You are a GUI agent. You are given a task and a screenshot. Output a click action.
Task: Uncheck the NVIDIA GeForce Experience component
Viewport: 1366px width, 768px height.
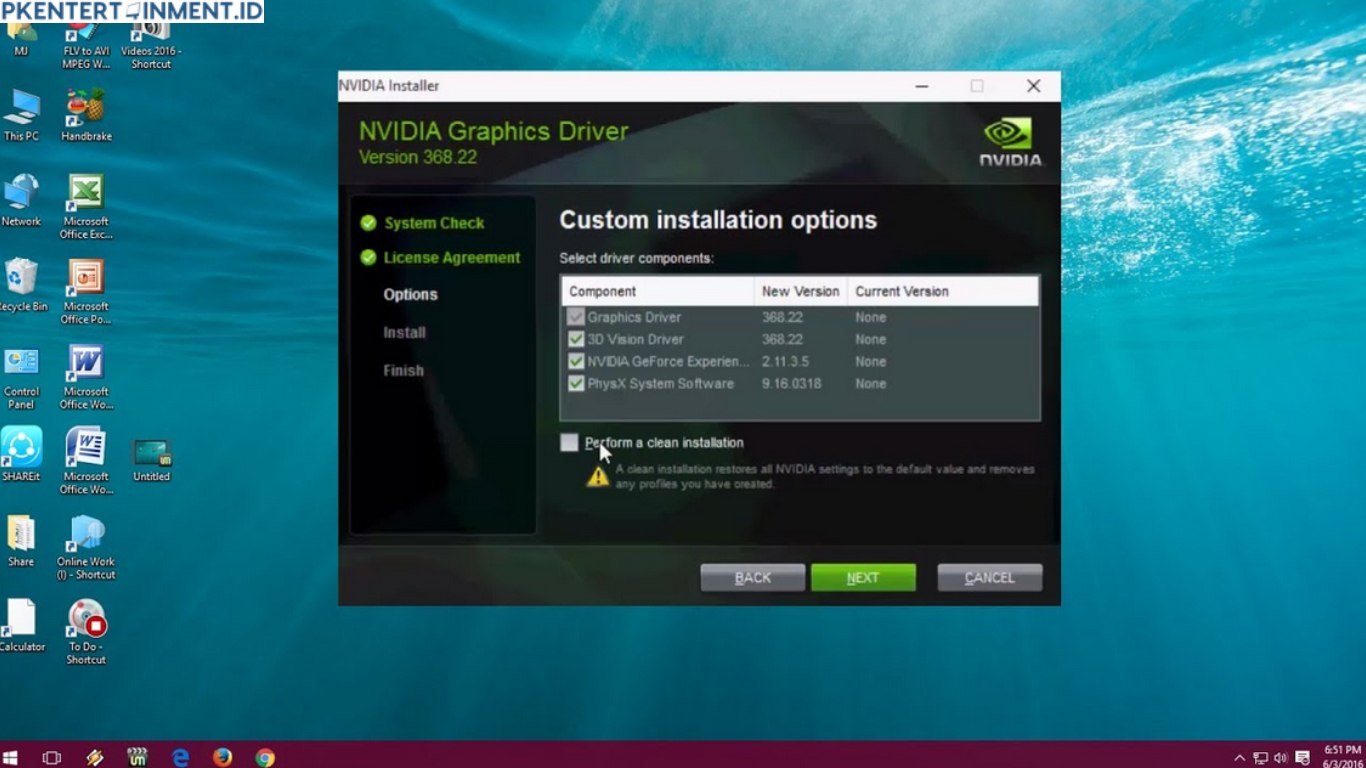pyautogui.click(x=576, y=361)
